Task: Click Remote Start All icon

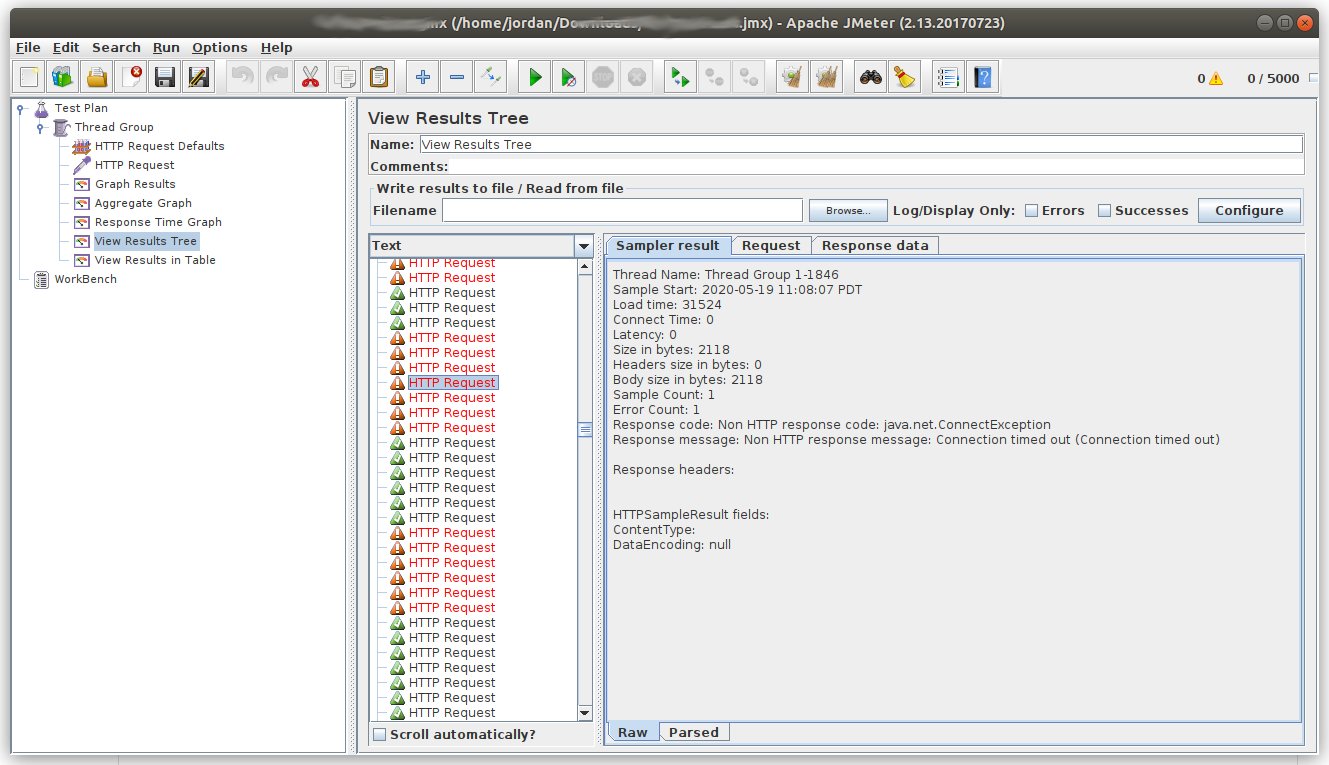Action: (x=681, y=77)
